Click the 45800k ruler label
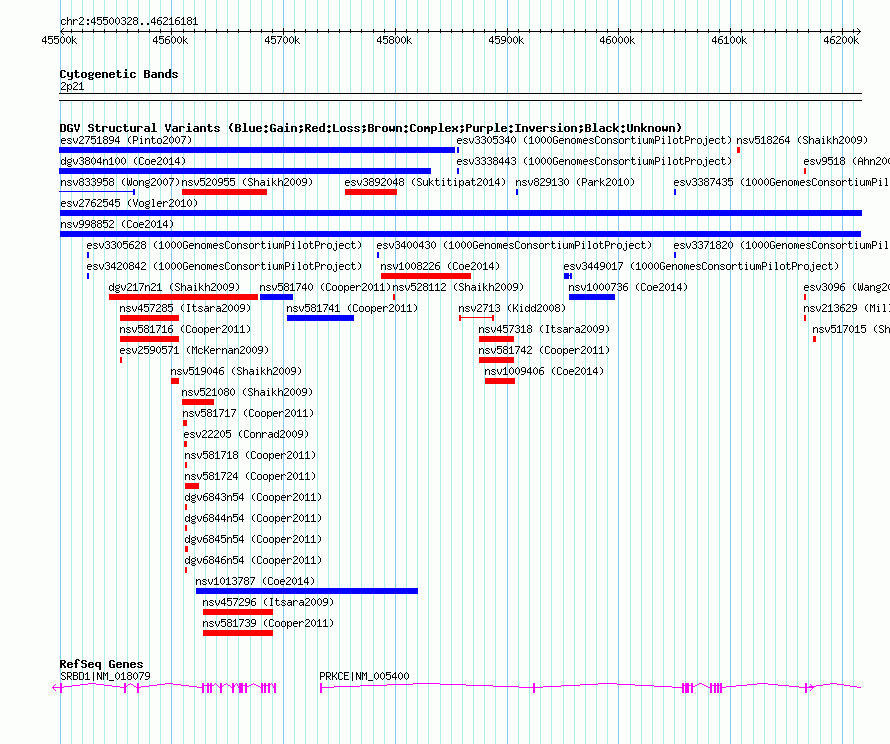 [394, 40]
